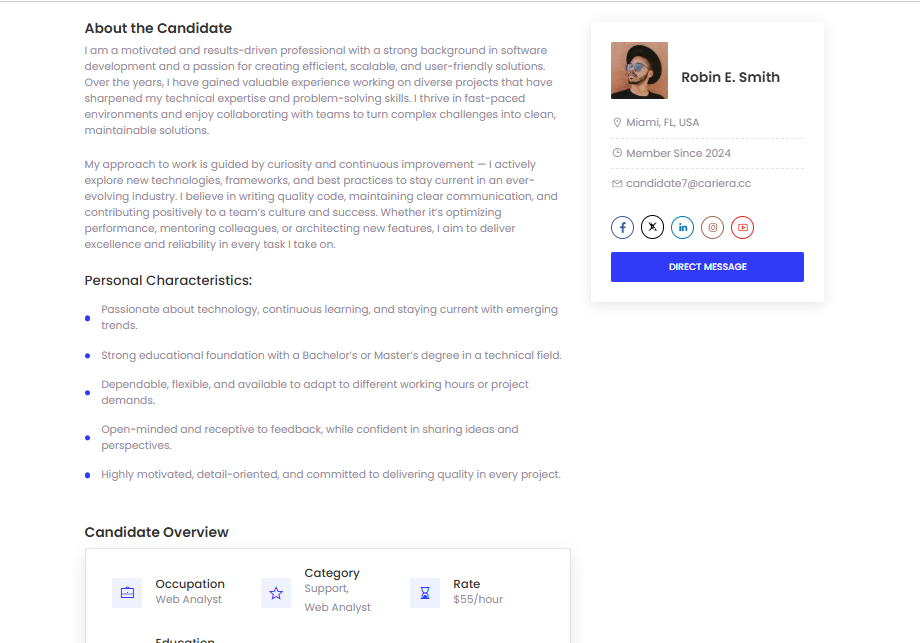Image resolution: width=920 pixels, height=643 pixels.
Task: Open the YouTube channel icon
Action: point(743,228)
